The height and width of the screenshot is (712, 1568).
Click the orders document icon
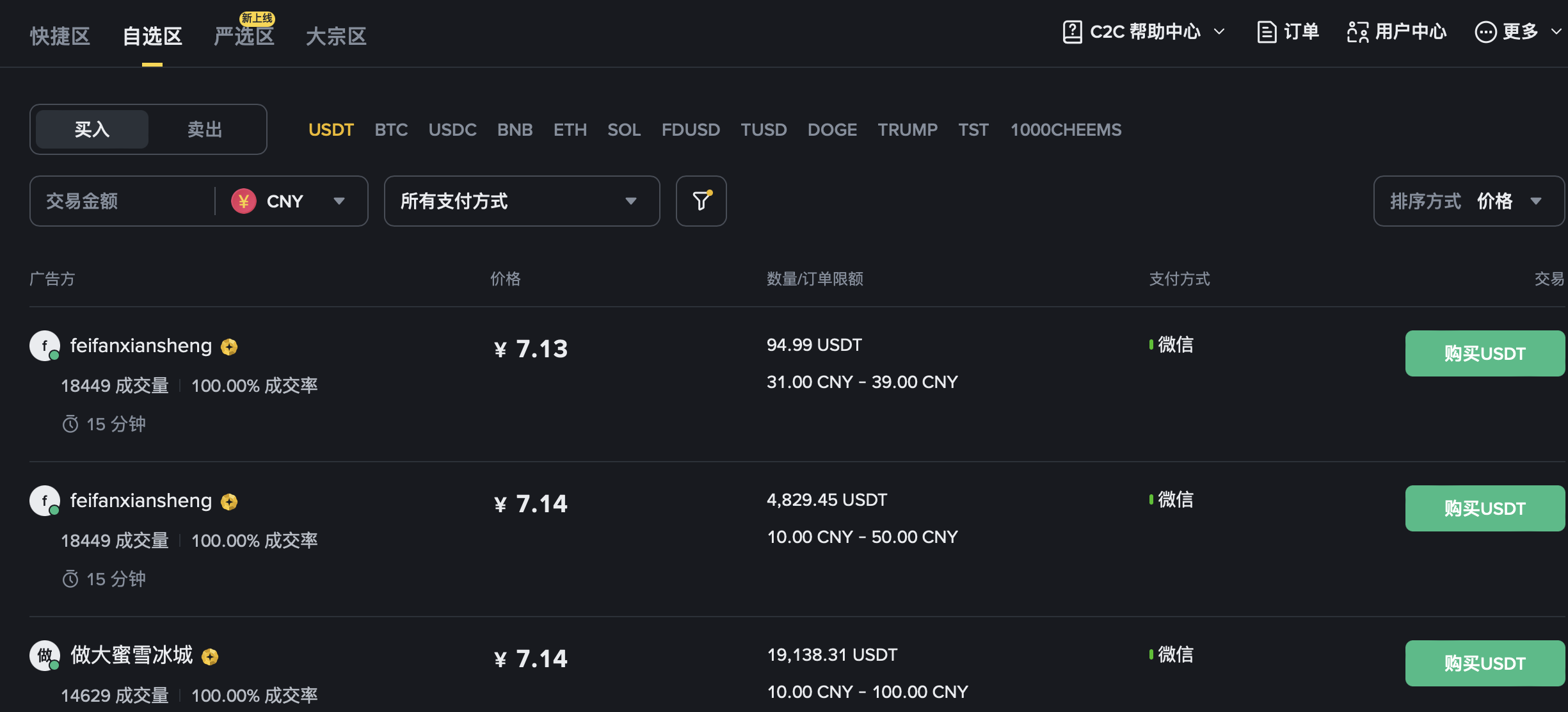pos(1266,31)
